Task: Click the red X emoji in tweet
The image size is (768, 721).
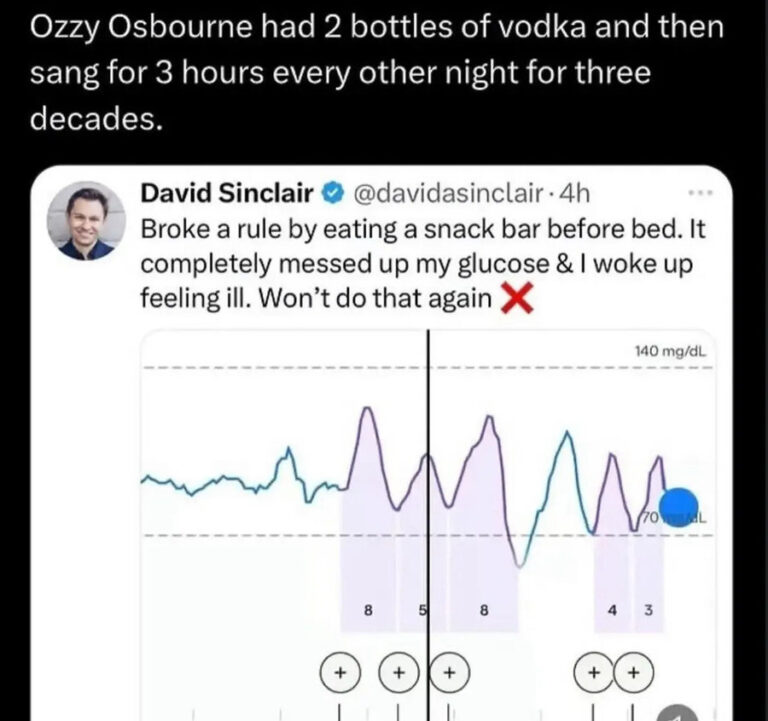Action: 517,299
